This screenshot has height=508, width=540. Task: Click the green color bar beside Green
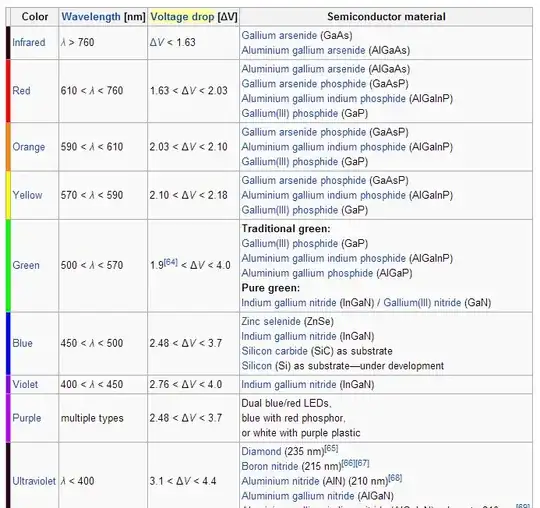(x=8, y=266)
